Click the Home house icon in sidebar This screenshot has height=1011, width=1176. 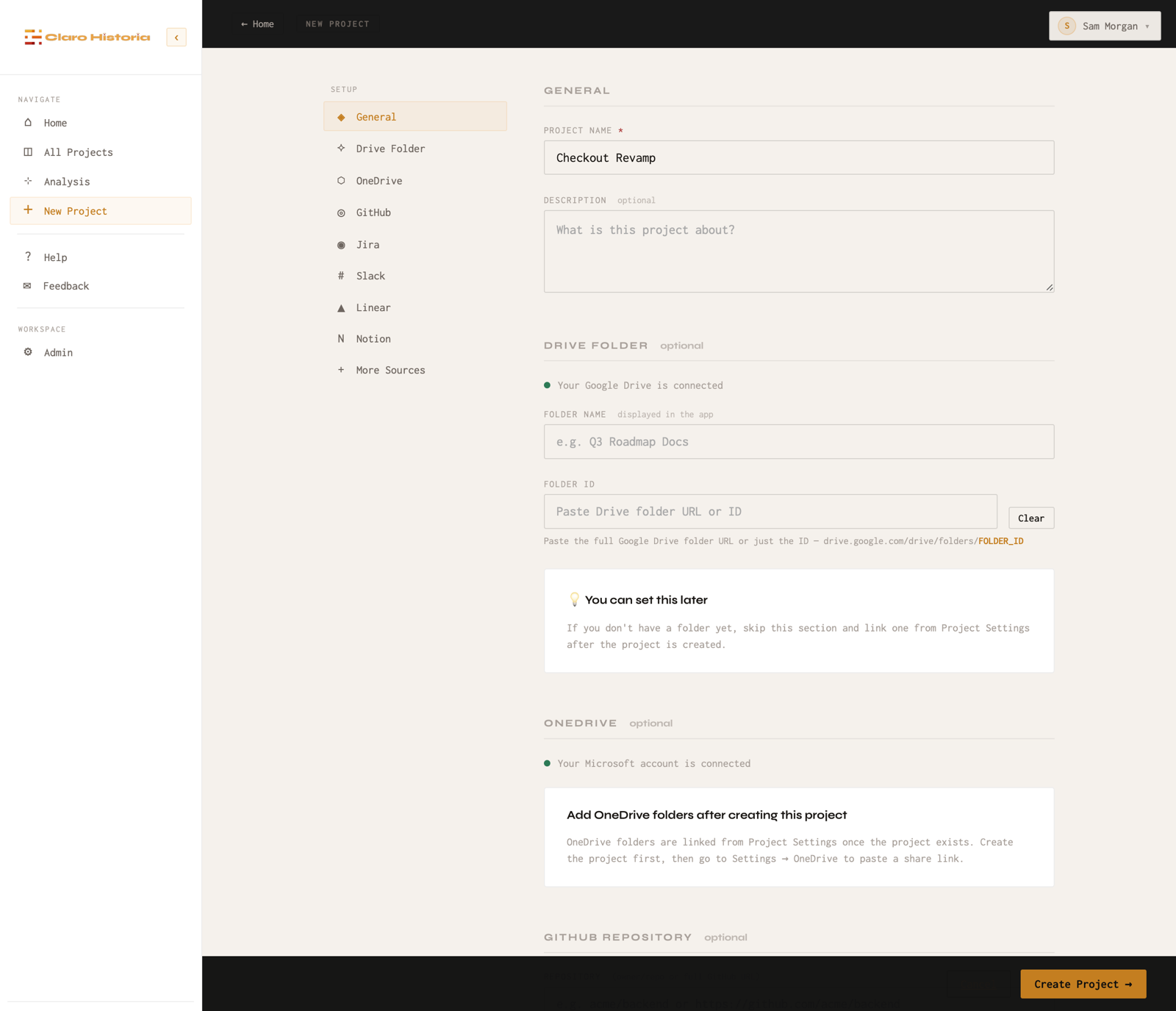(28, 123)
